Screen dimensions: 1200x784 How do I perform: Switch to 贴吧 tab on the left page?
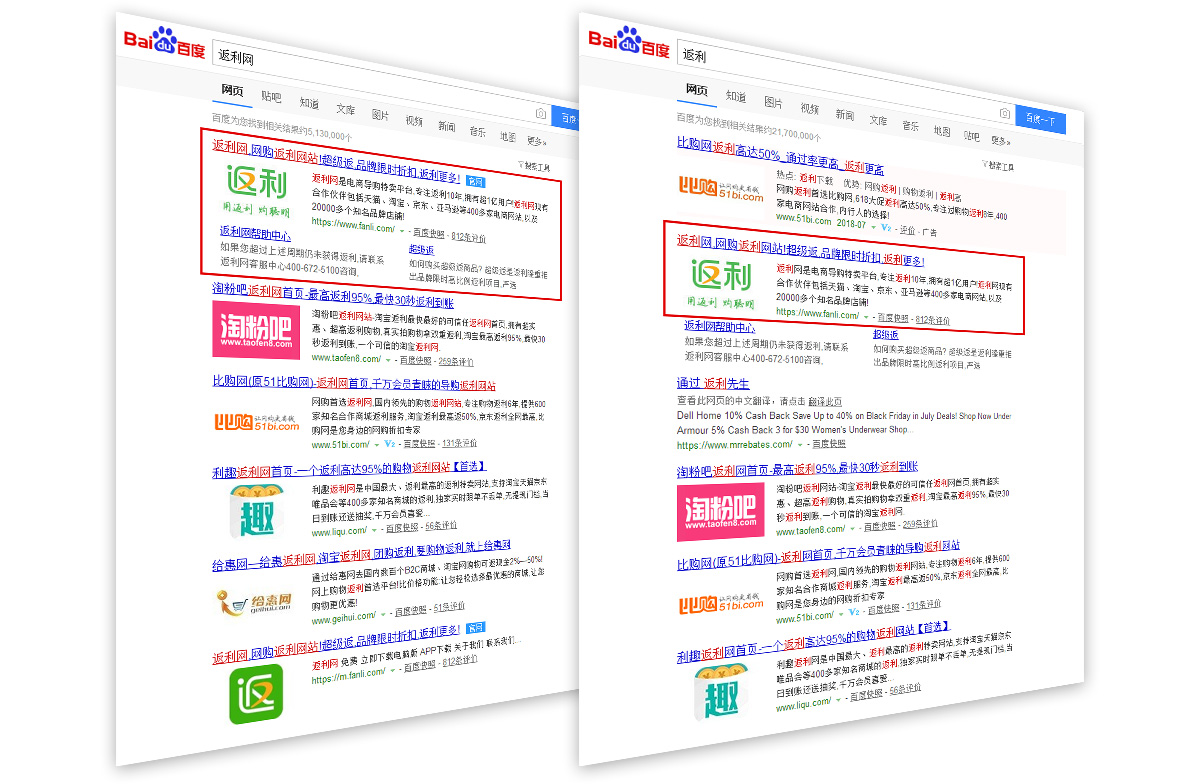(271, 96)
